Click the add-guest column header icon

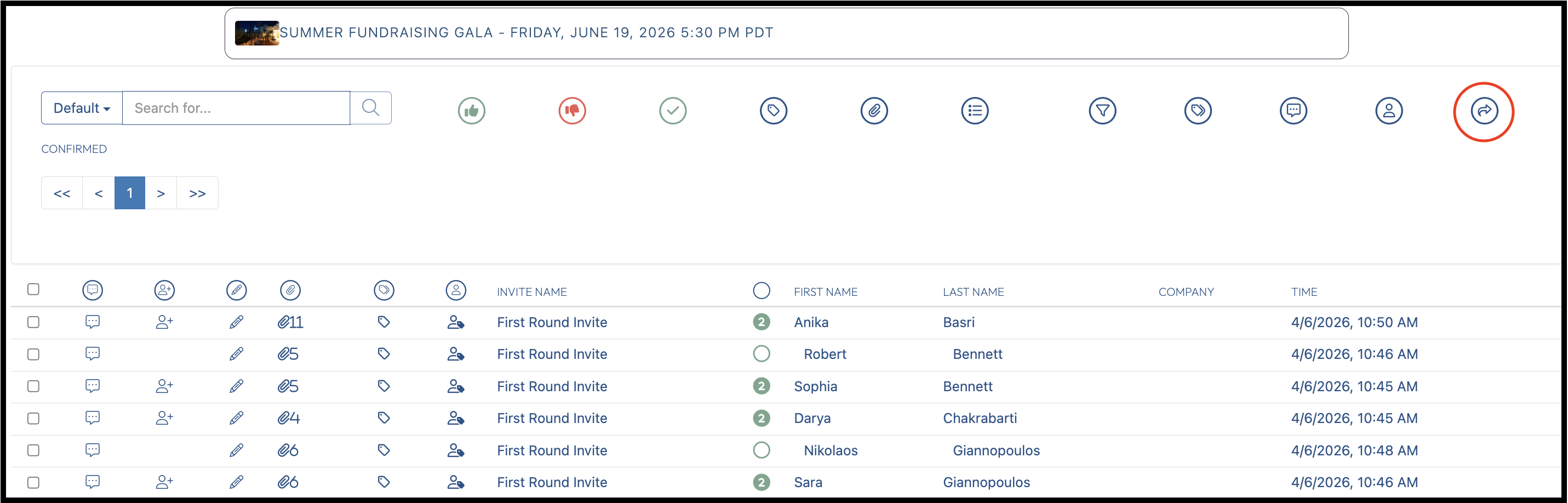pyautogui.click(x=164, y=290)
